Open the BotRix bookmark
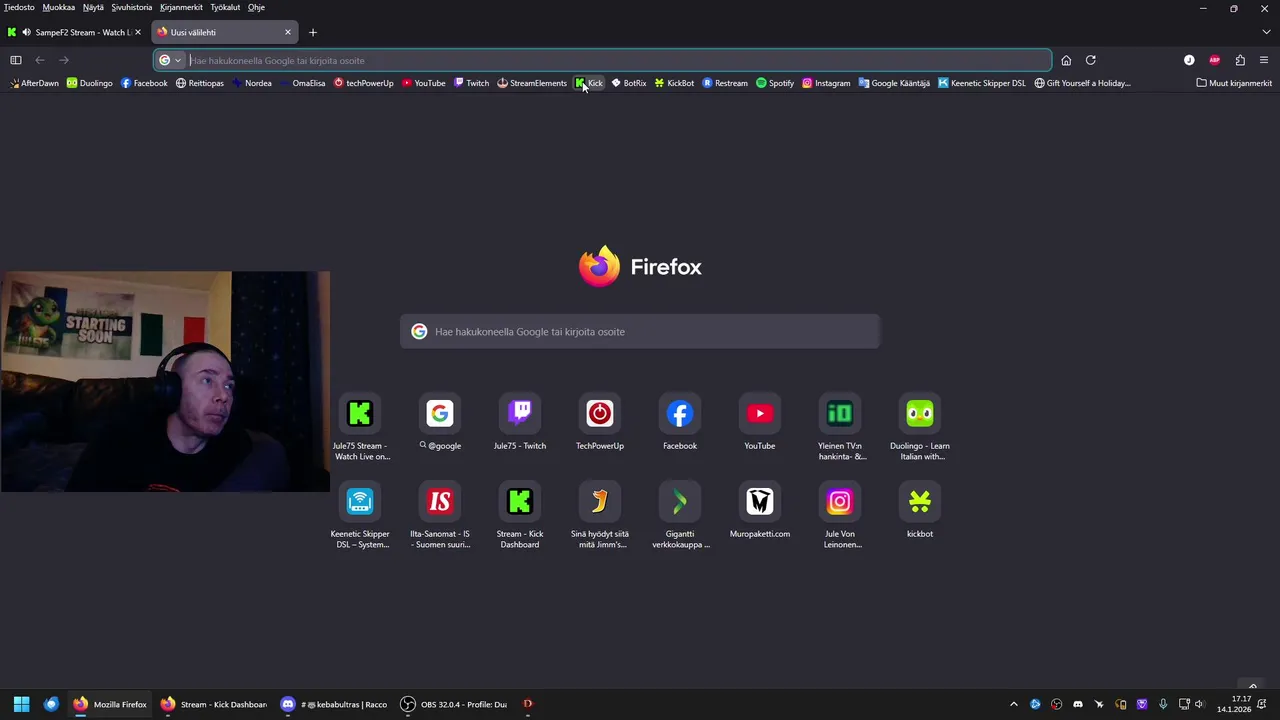This screenshot has height=720, width=1280. click(x=629, y=83)
